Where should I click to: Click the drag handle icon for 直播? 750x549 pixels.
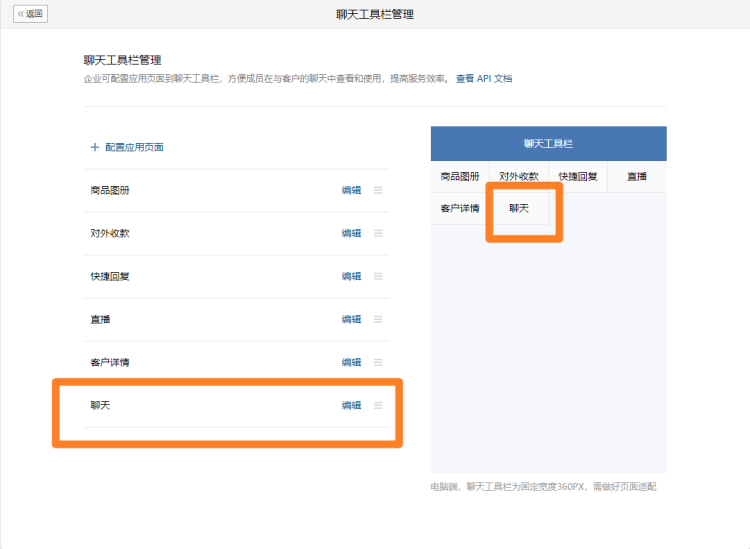(378, 319)
